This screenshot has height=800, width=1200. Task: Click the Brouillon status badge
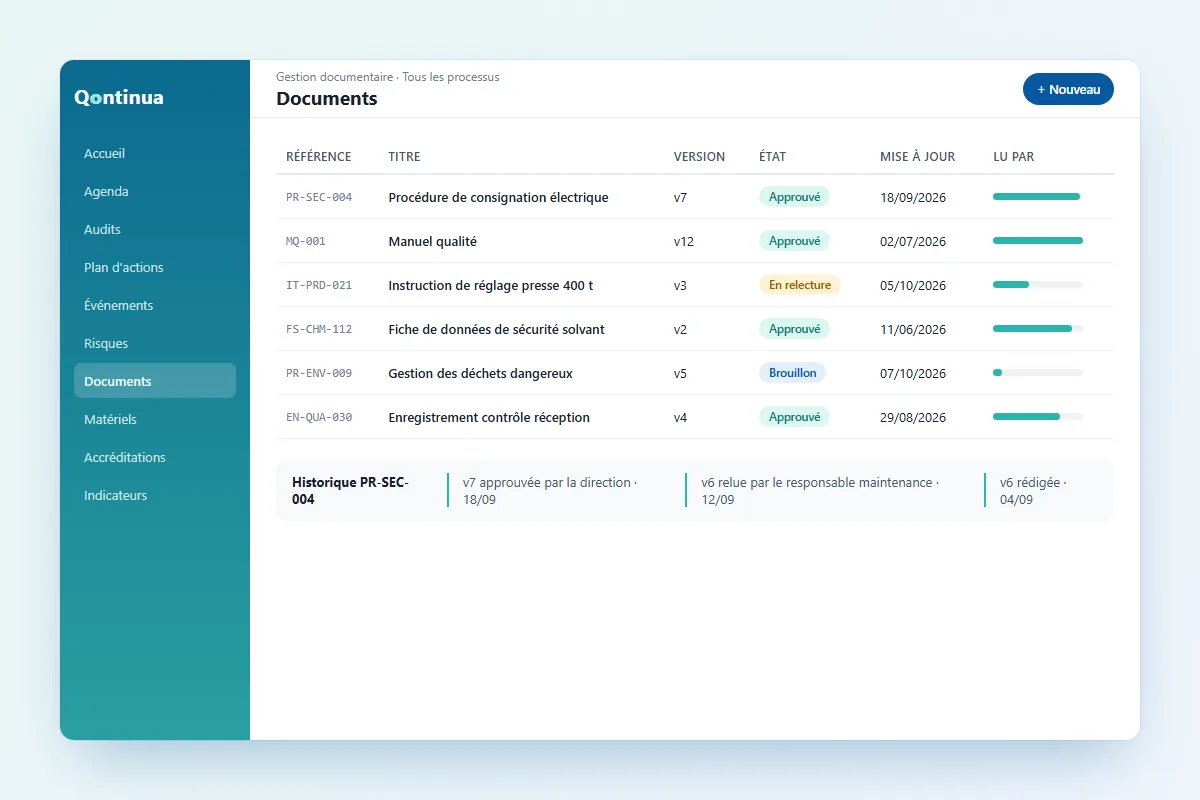(793, 373)
